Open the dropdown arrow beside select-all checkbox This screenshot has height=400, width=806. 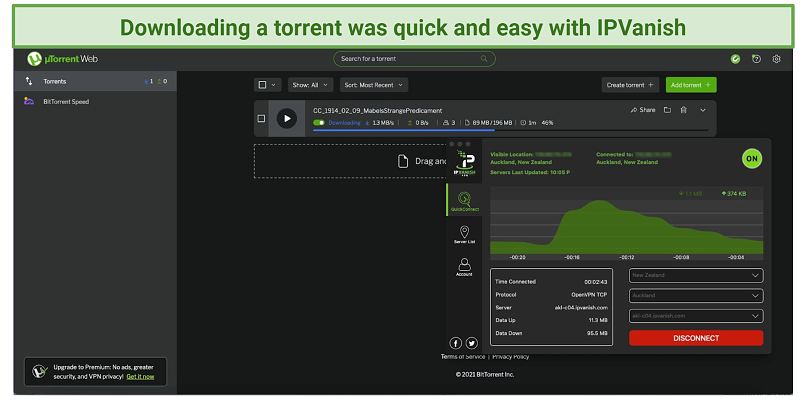(x=273, y=85)
